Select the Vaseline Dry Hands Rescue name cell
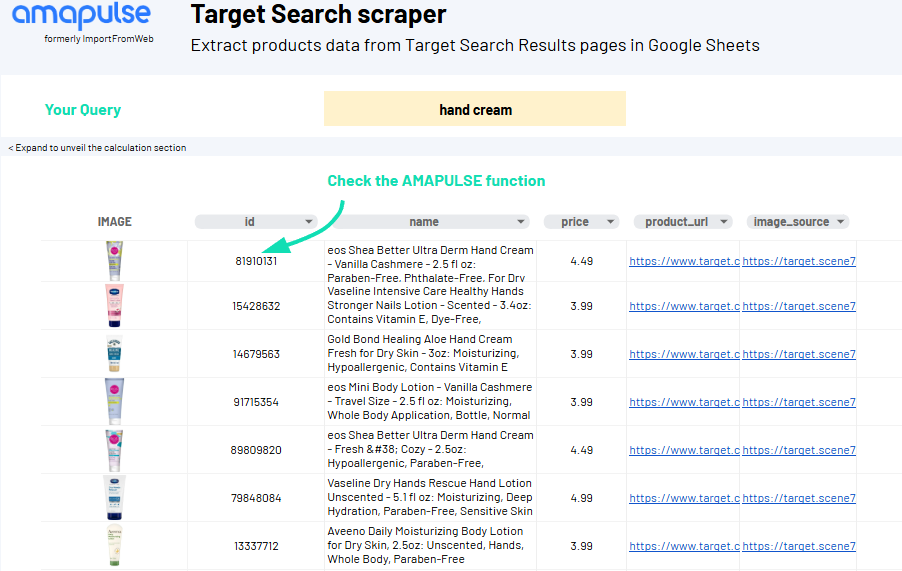This screenshot has height=571, width=902. 430,498
